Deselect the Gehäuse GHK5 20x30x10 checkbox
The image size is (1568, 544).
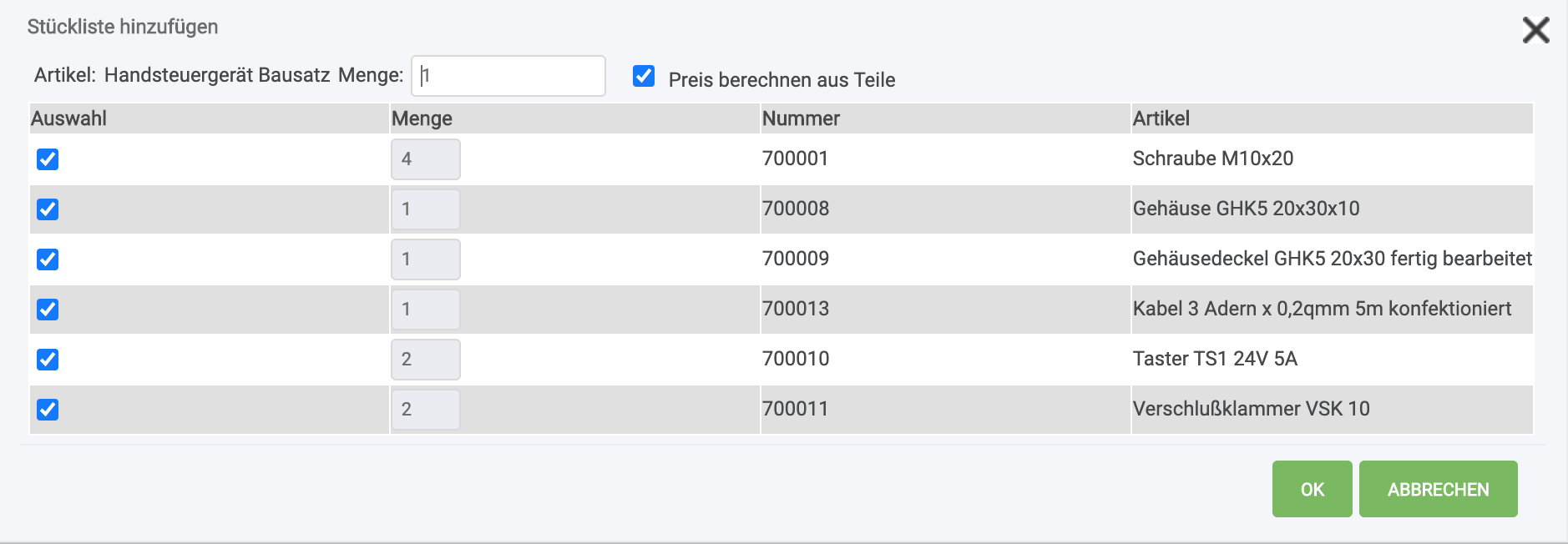coord(48,209)
